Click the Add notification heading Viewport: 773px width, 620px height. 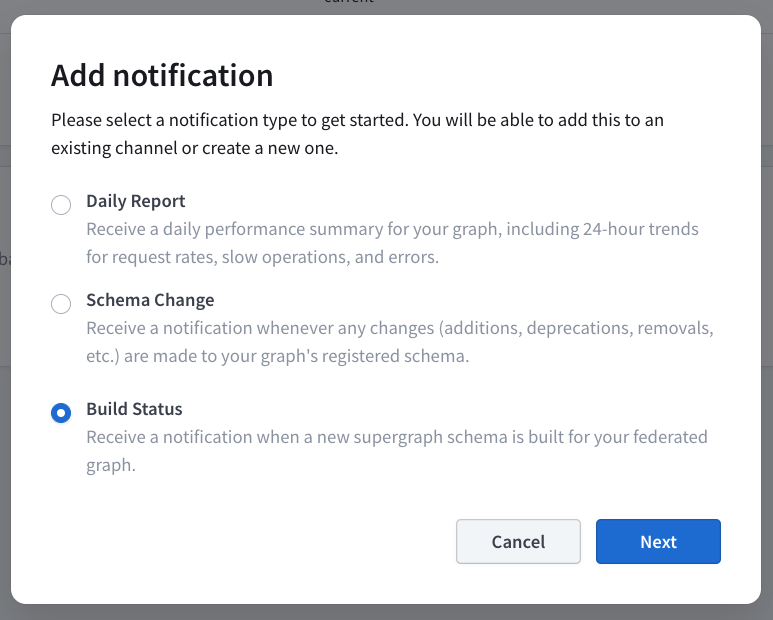click(162, 75)
